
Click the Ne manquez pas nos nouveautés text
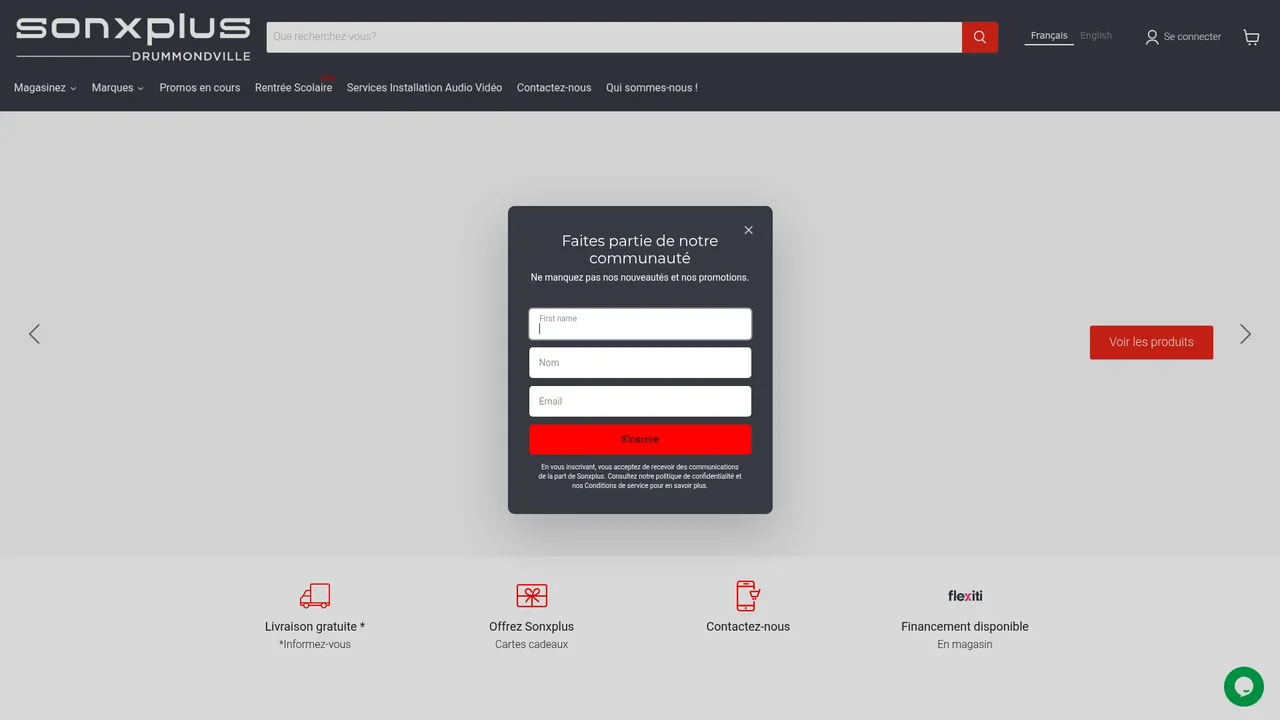640,278
